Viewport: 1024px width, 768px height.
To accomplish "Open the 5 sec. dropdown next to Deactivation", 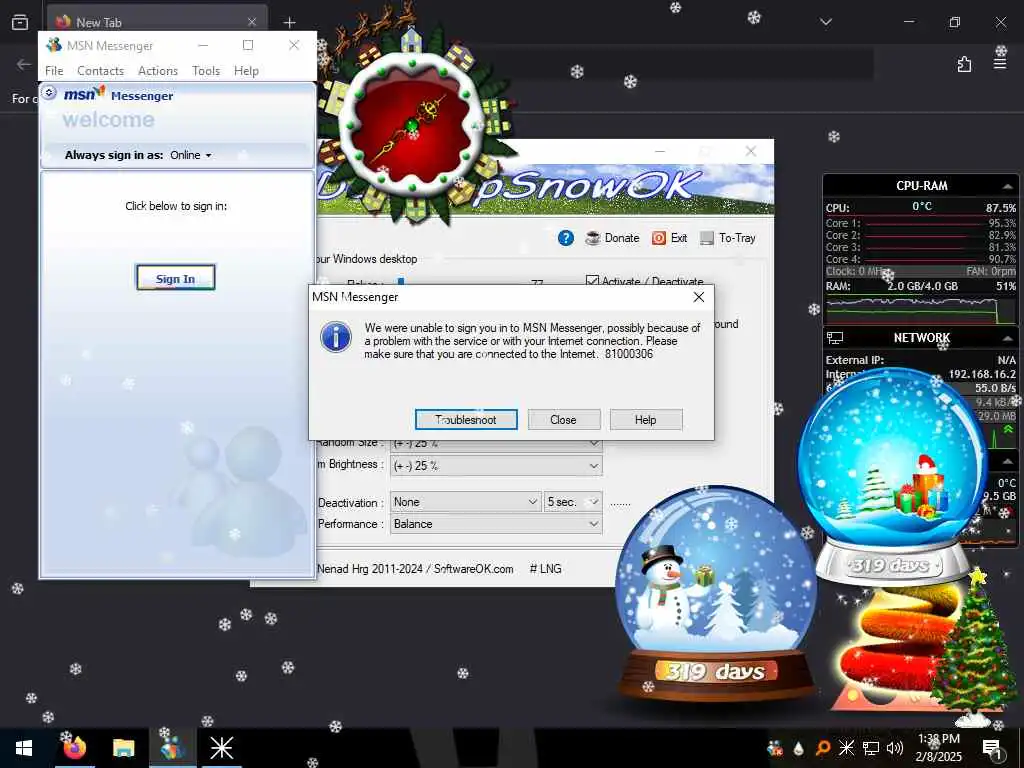I will [573, 502].
